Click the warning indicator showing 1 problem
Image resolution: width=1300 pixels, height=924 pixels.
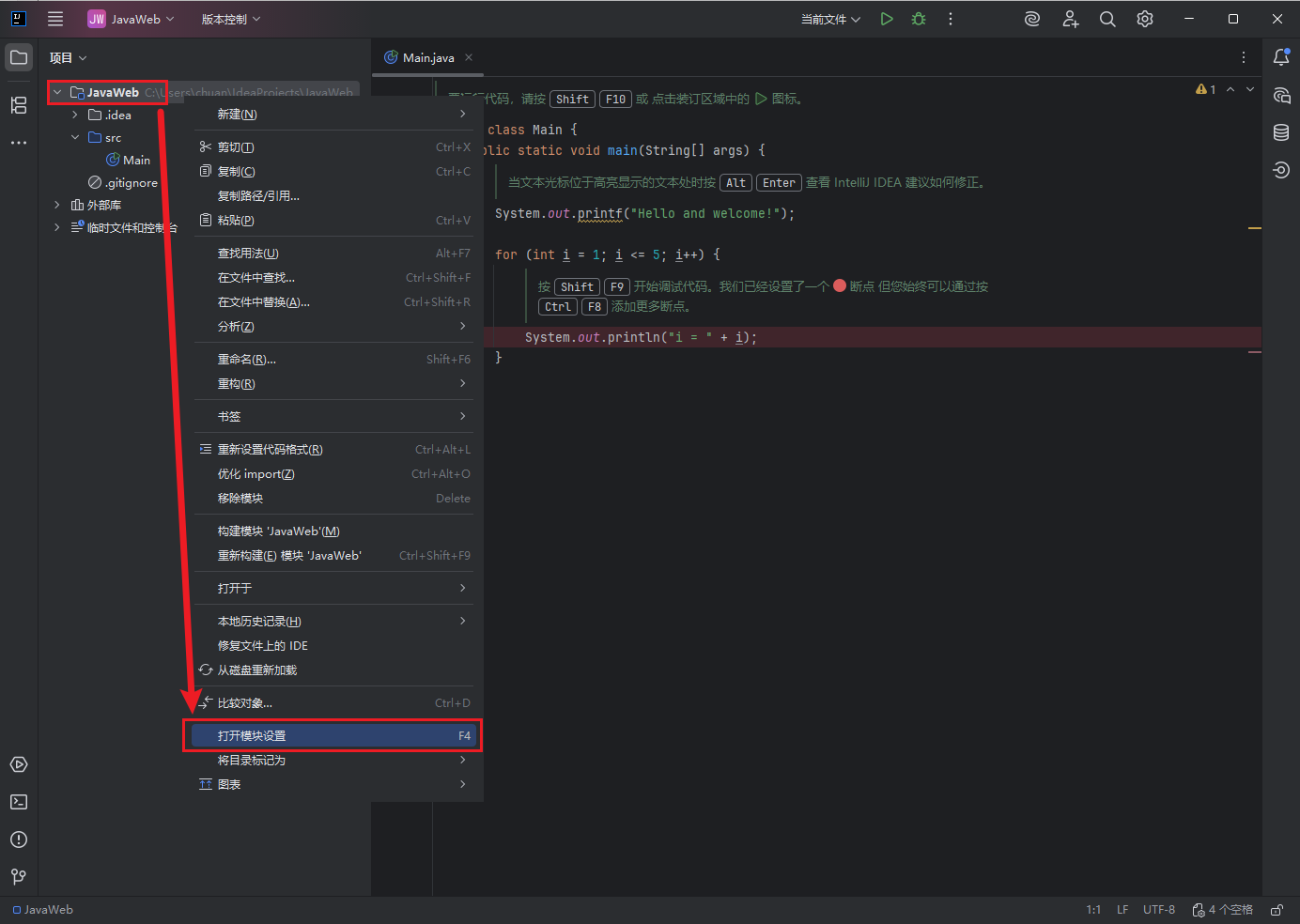click(1206, 89)
